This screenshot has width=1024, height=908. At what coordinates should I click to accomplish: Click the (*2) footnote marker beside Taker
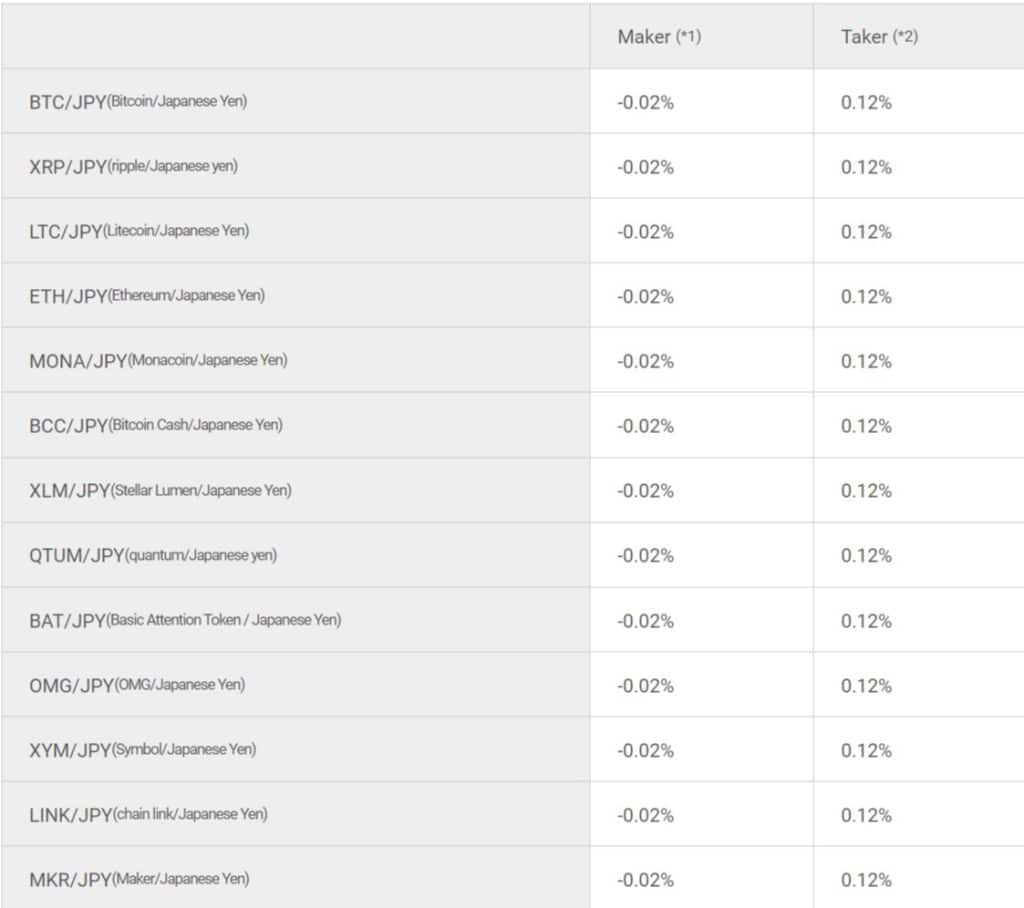click(x=905, y=37)
